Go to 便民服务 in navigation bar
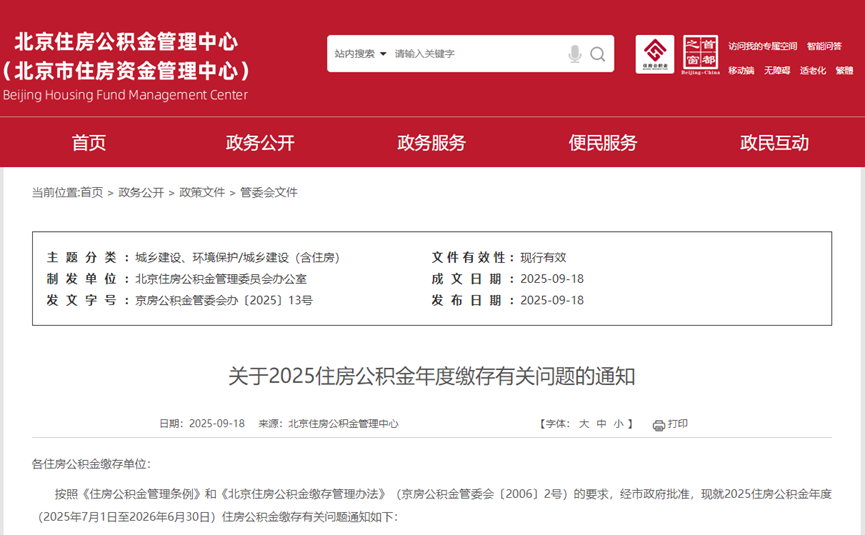865x535 pixels. pos(603,143)
